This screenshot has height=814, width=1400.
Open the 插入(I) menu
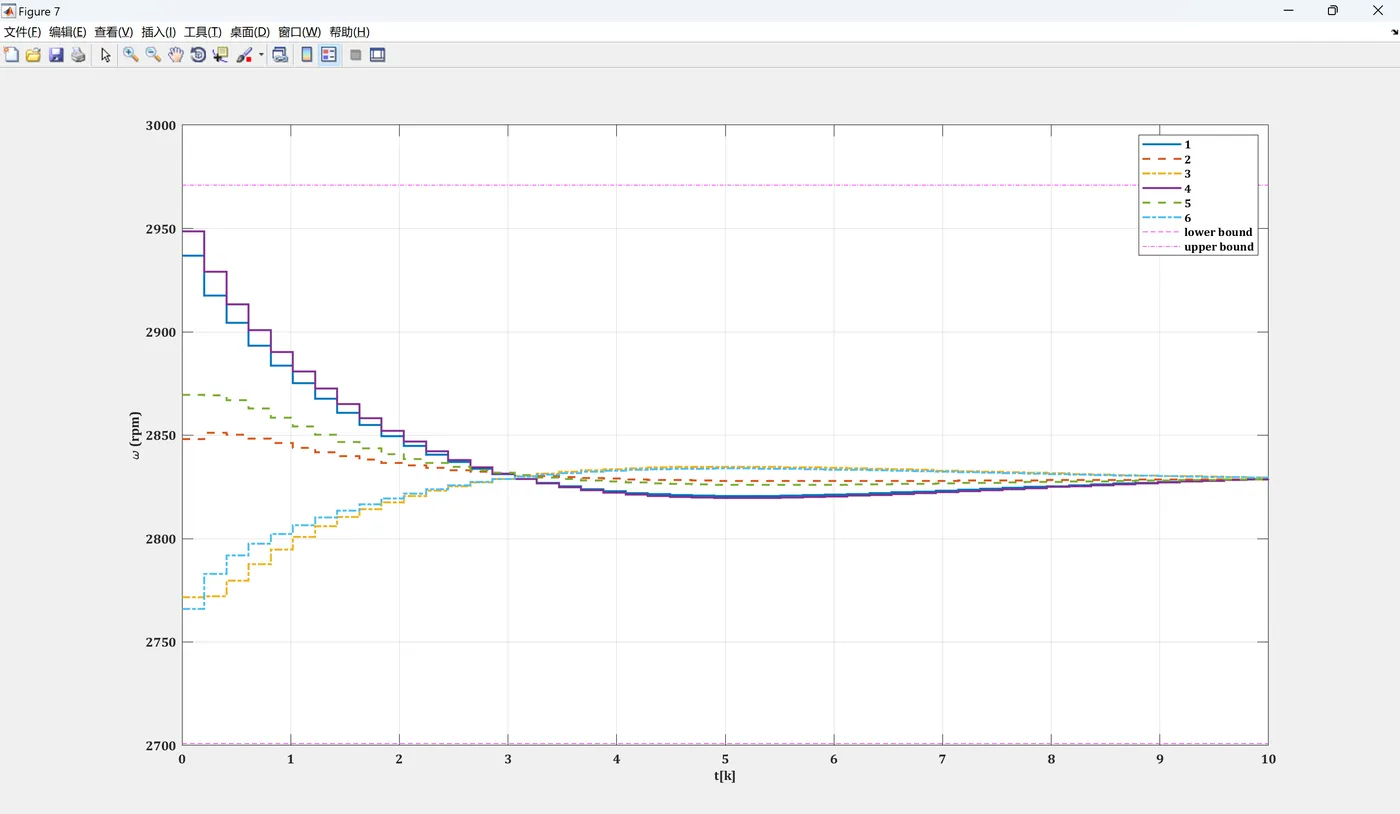point(158,32)
